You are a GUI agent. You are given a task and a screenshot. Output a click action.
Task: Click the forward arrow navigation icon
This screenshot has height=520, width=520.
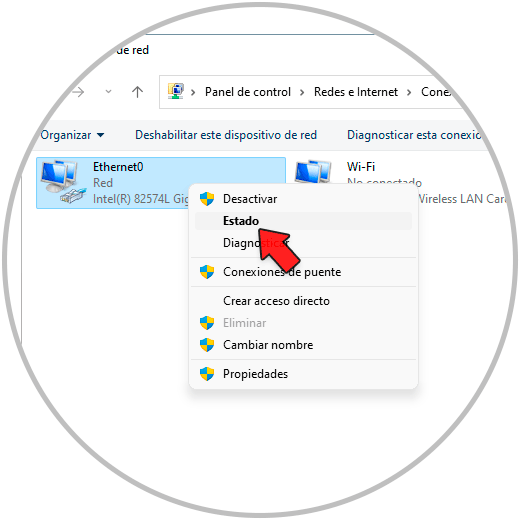click(78, 92)
